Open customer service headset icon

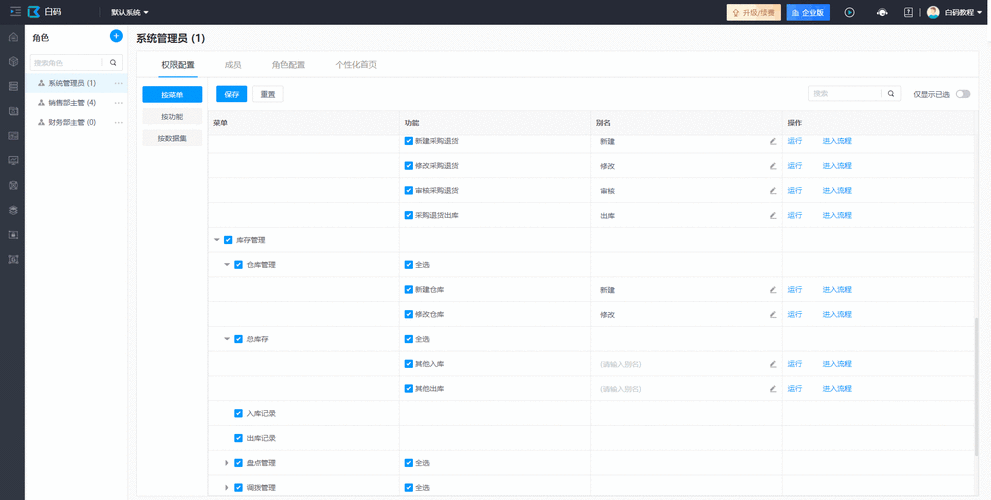(881, 12)
